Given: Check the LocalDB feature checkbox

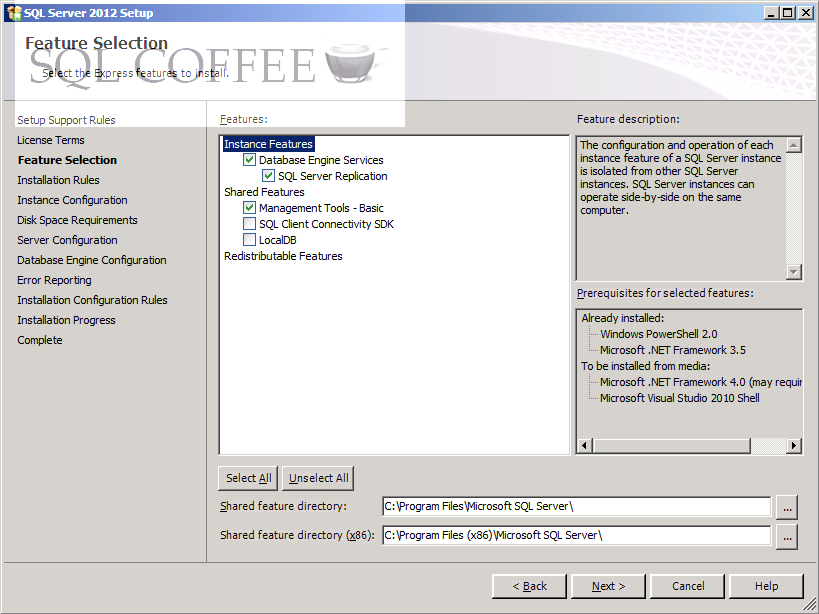Looking at the screenshot, I should coord(249,240).
